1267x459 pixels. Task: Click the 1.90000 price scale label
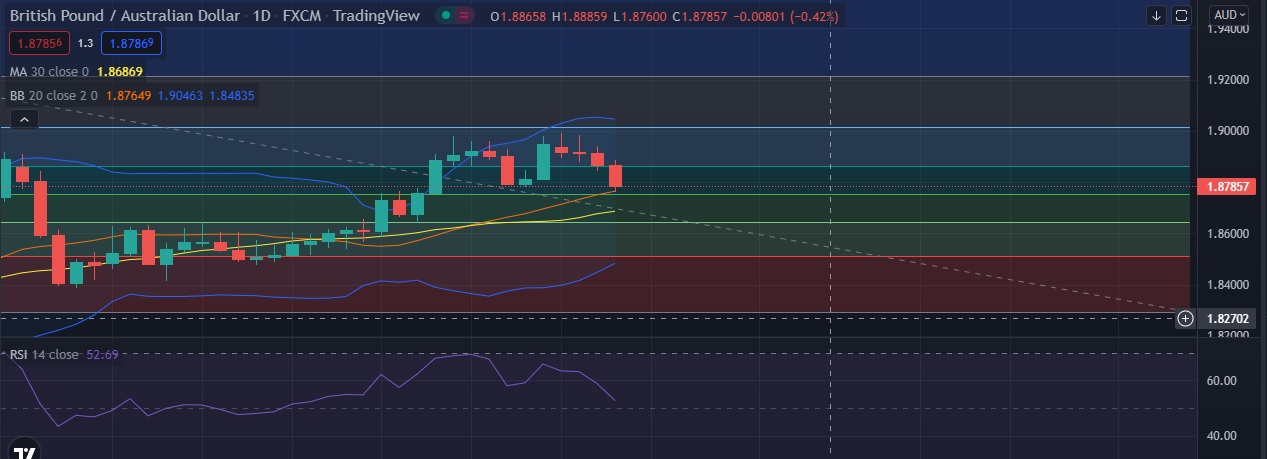(x=1228, y=131)
